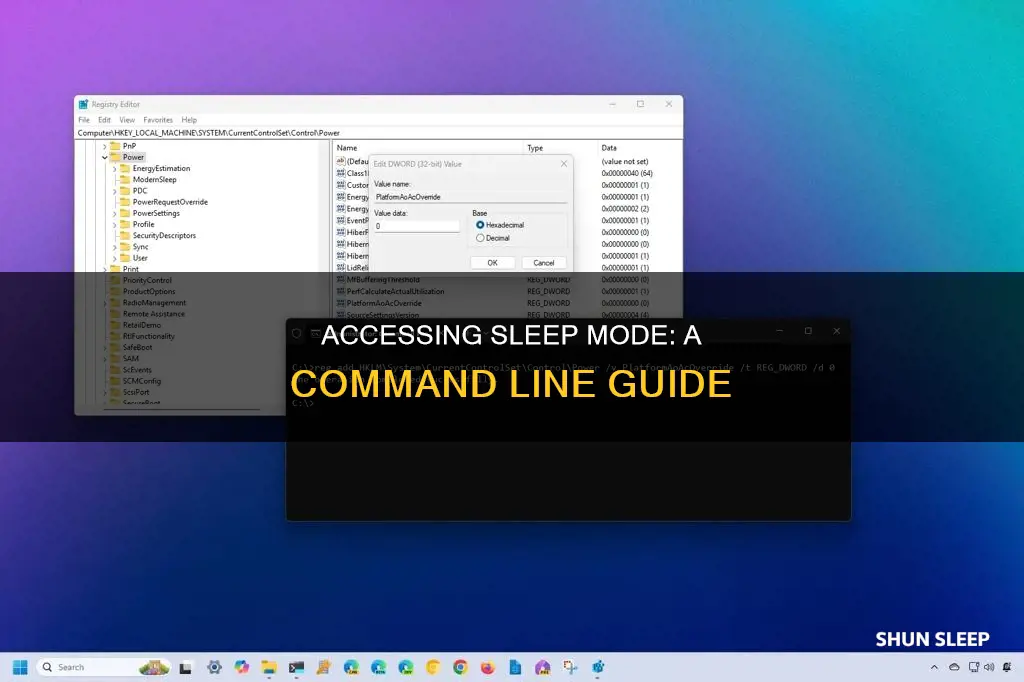The image size is (1024, 682).
Task: Expand the Print key
Action: [x=105, y=269]
